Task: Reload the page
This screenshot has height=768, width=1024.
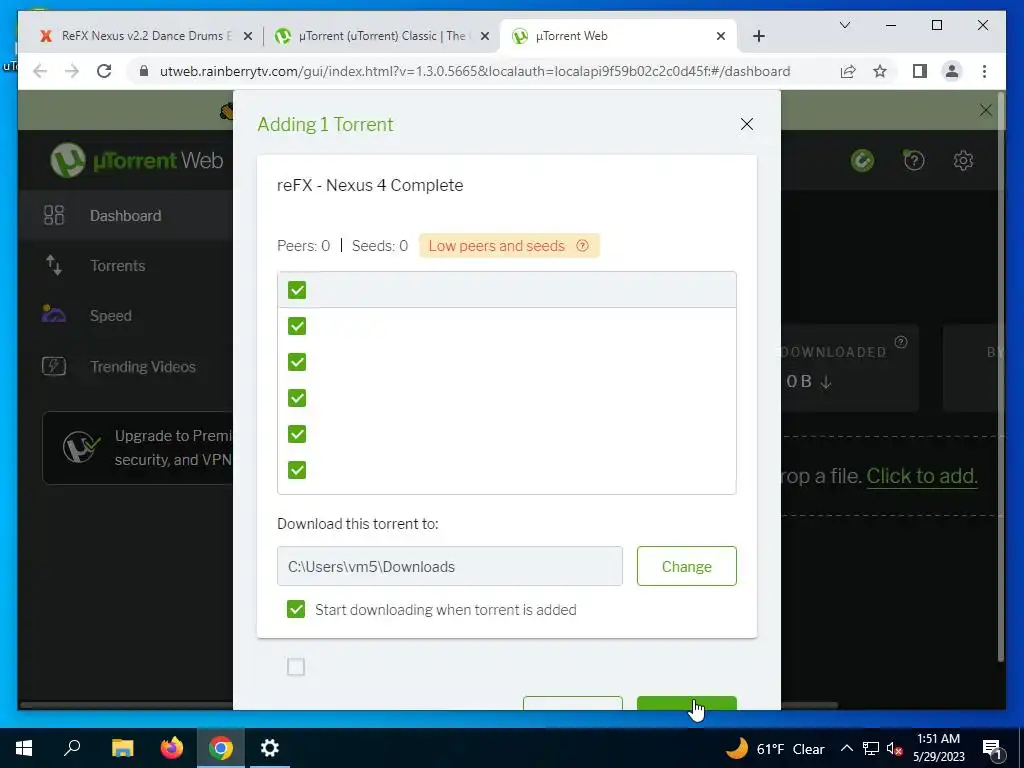Action: pyautogui.click(x=104, y=71)
